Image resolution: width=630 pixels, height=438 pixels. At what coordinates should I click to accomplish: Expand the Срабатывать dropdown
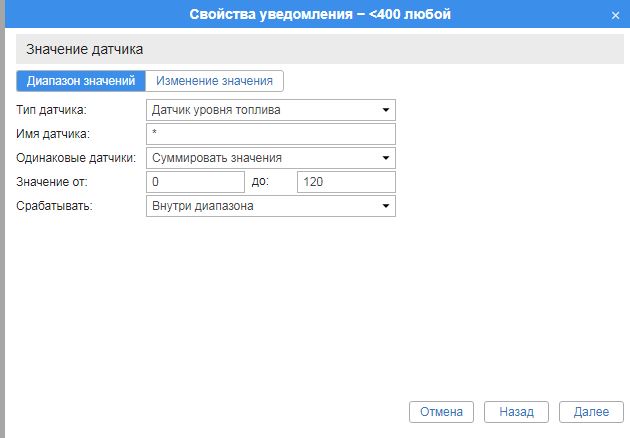tap(271, 206)
